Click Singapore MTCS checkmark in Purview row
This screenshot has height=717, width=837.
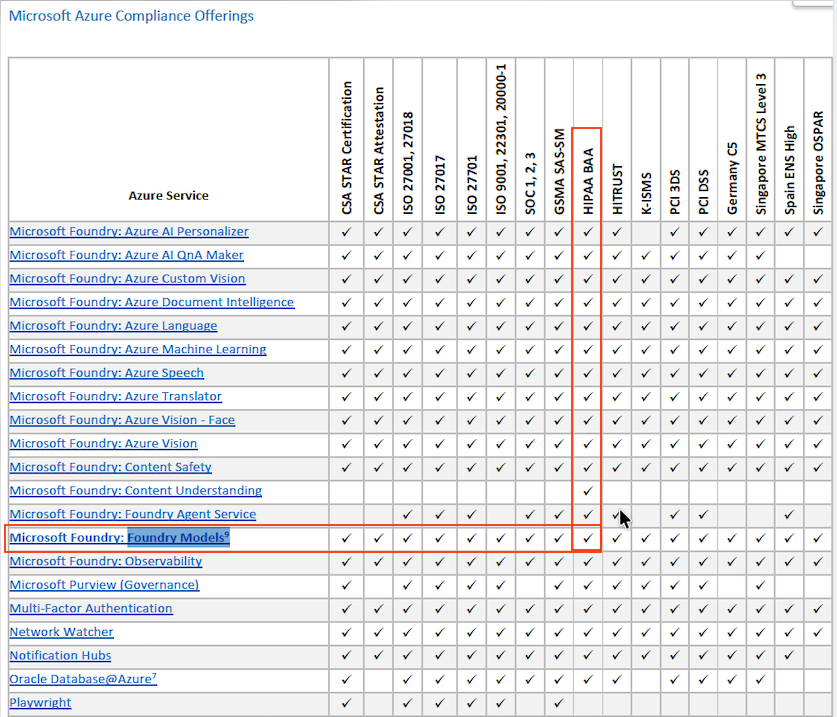pos(761,585)
